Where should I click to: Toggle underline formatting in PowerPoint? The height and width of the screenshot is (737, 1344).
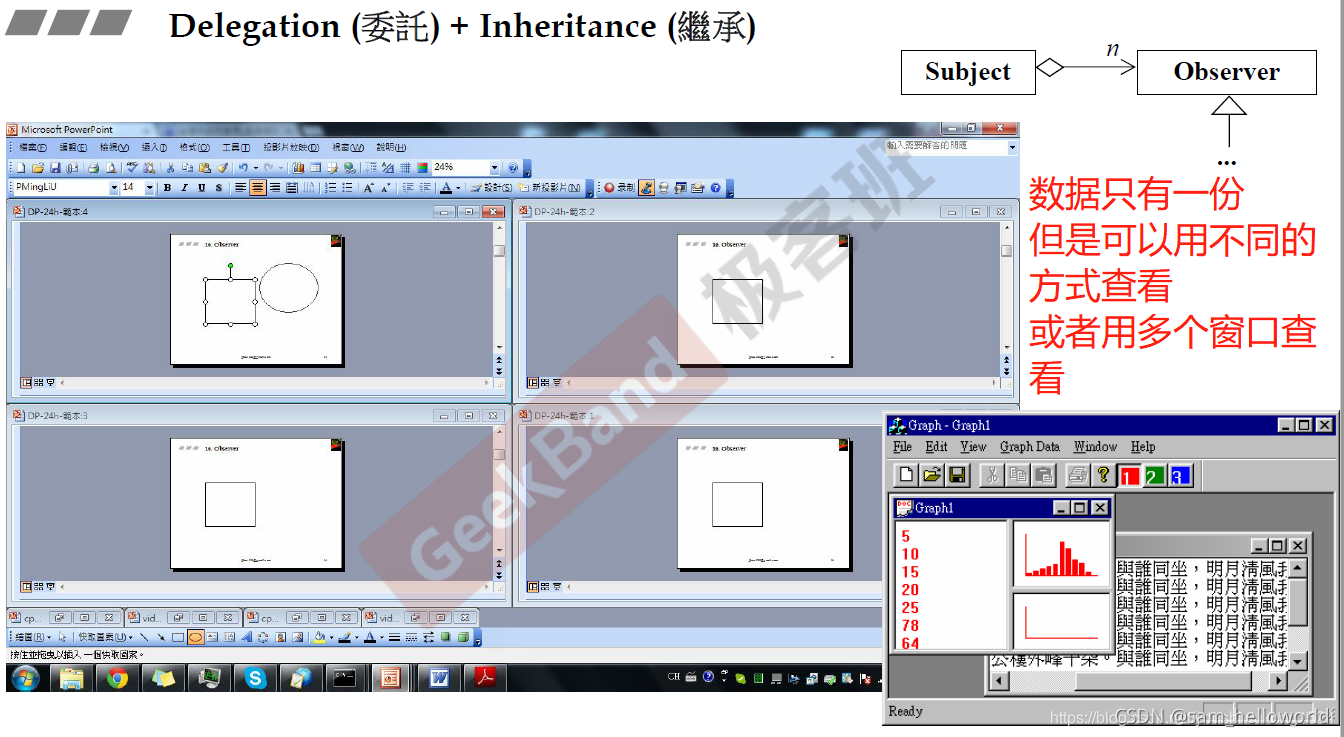coord(201,186)
